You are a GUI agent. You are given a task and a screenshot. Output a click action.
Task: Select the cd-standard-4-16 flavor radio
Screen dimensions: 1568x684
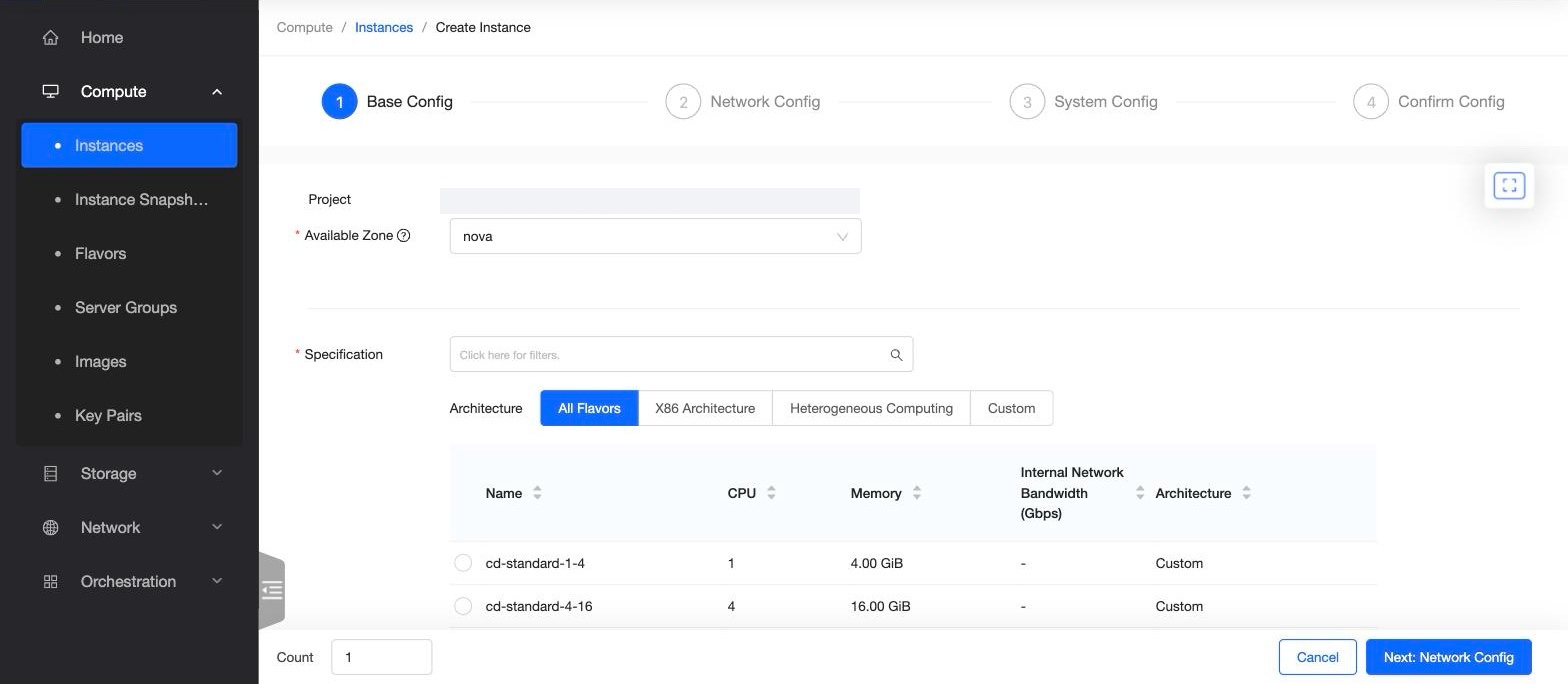tap(463, 606)
